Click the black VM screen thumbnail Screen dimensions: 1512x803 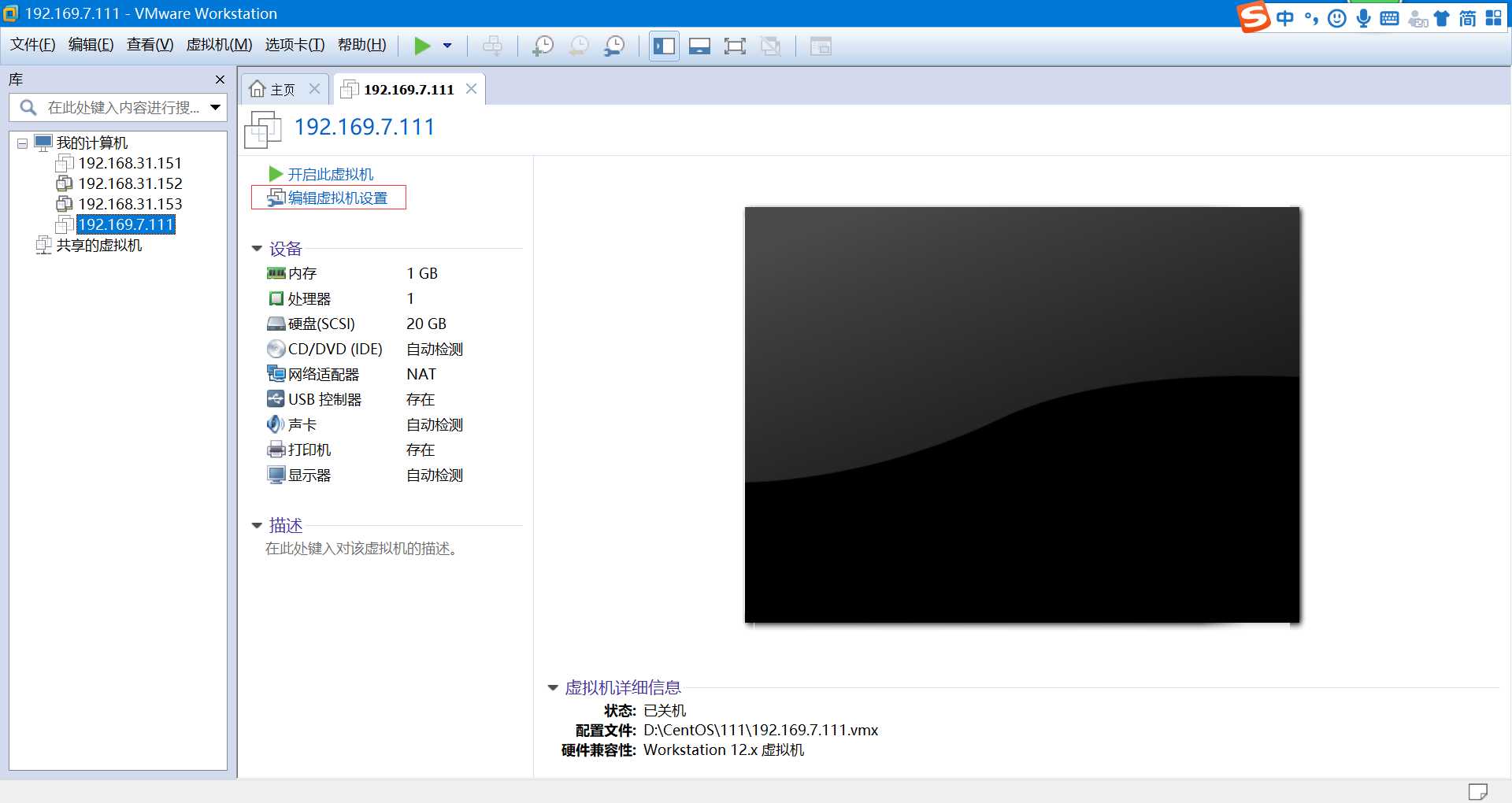click(1022, 415)
